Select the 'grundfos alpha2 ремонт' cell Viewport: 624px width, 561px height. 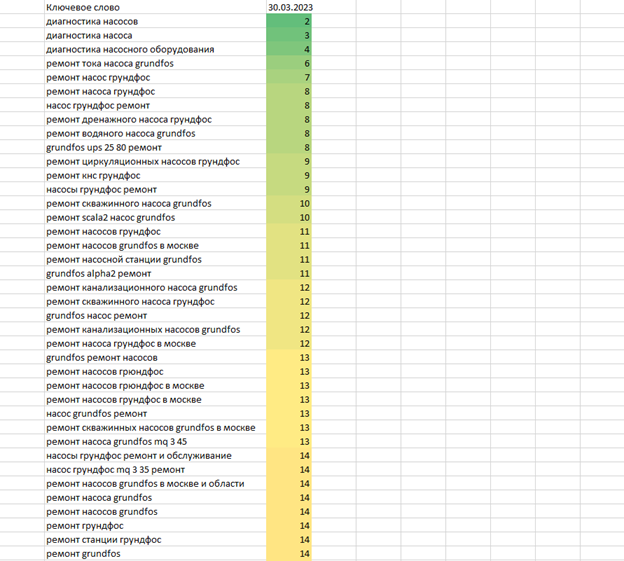[155, 273]
